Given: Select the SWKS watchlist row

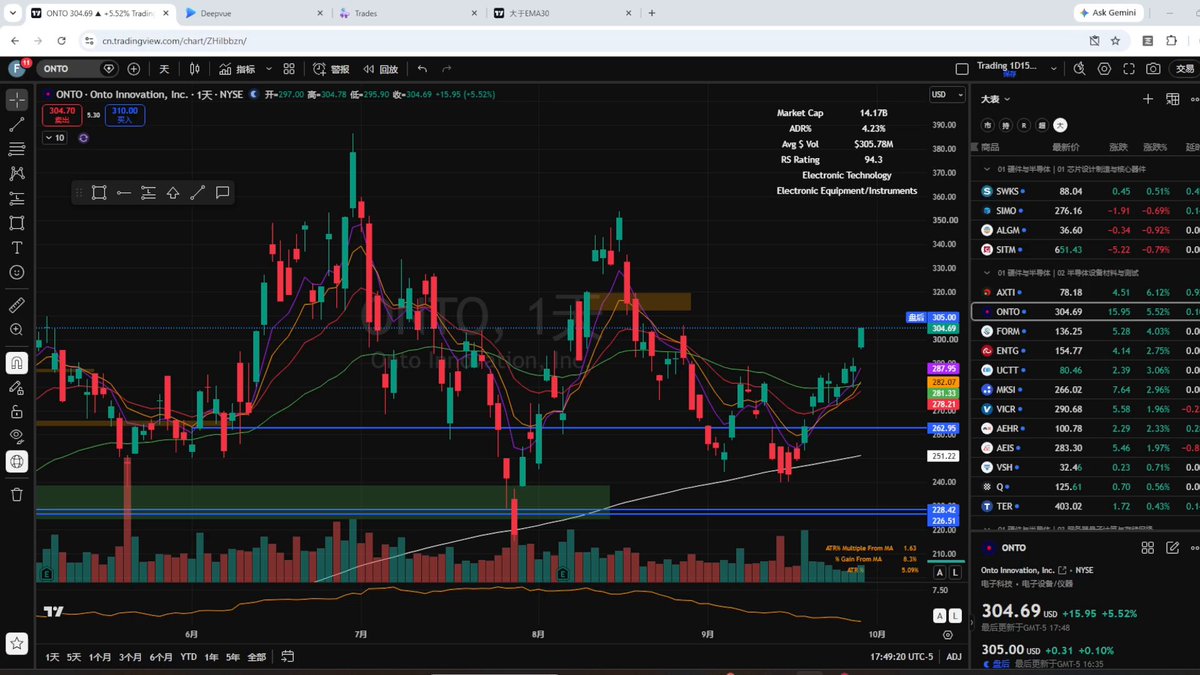Looking at the screenshot, I should tap(1085, 191).
